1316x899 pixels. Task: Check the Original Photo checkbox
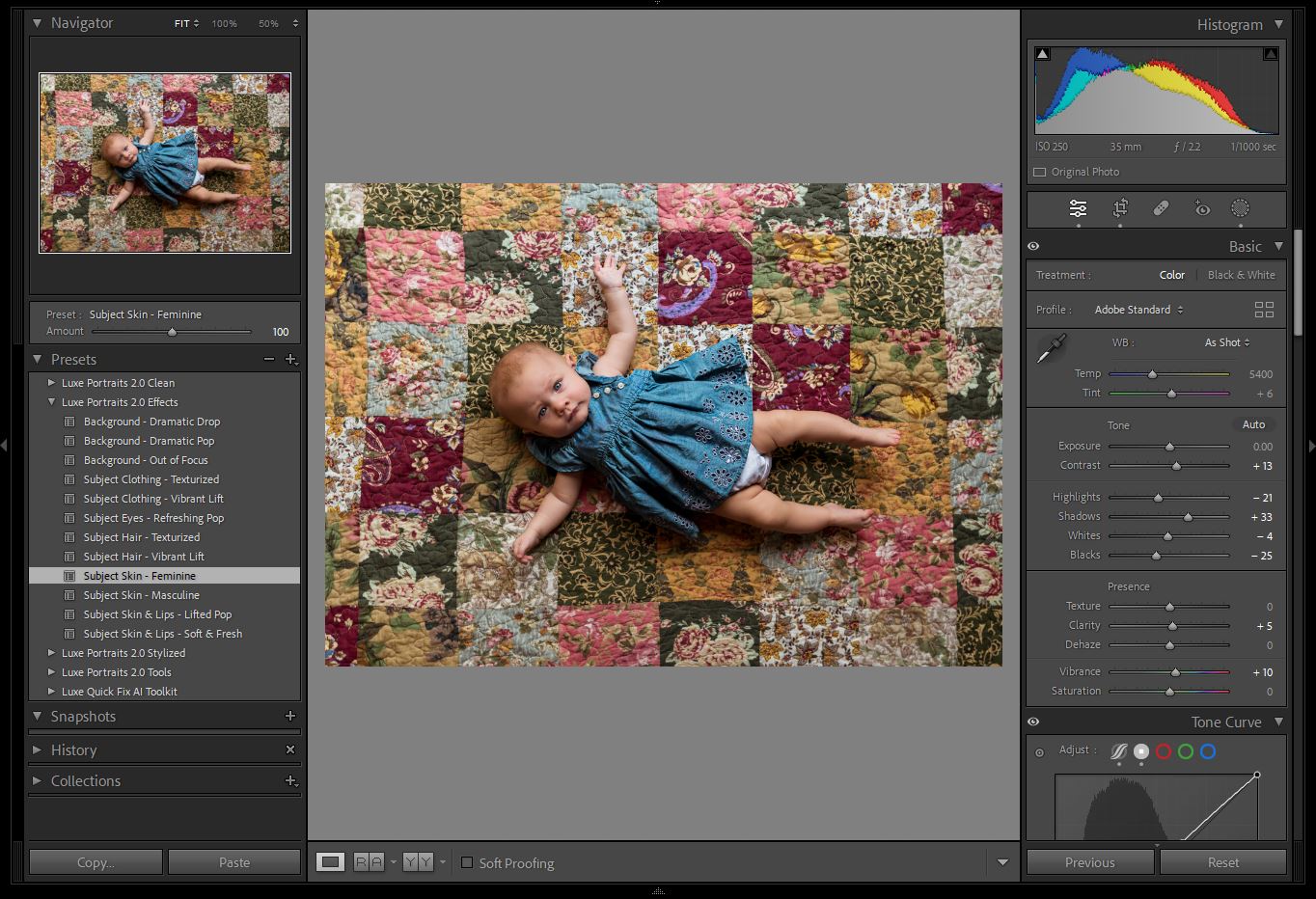[x=1040, y=171]
